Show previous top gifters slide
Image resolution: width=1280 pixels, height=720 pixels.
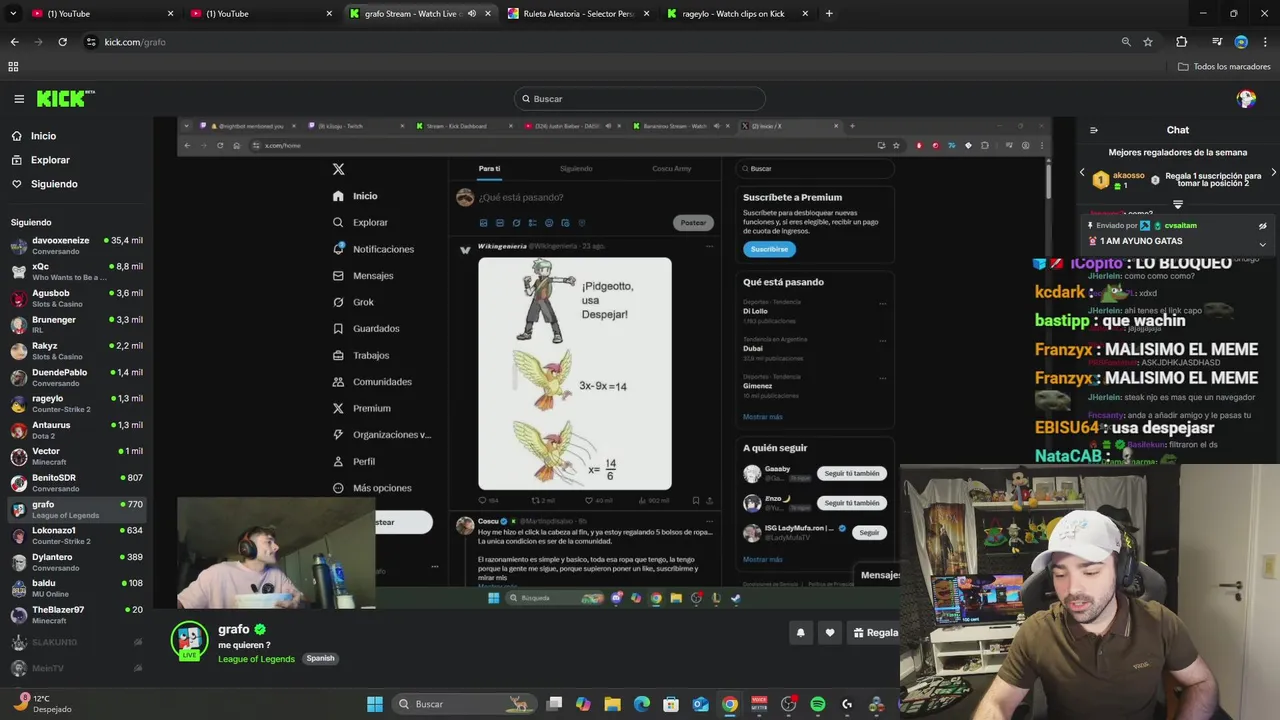(1082, 172)
